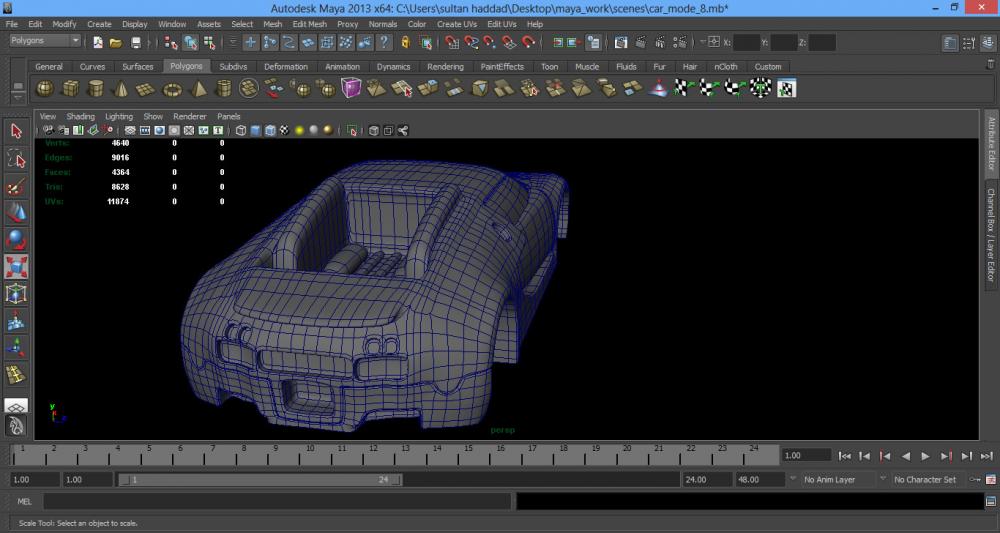The image size is (1000, 533).
Task: Click the MEL command input field
Action: point(277,501)
